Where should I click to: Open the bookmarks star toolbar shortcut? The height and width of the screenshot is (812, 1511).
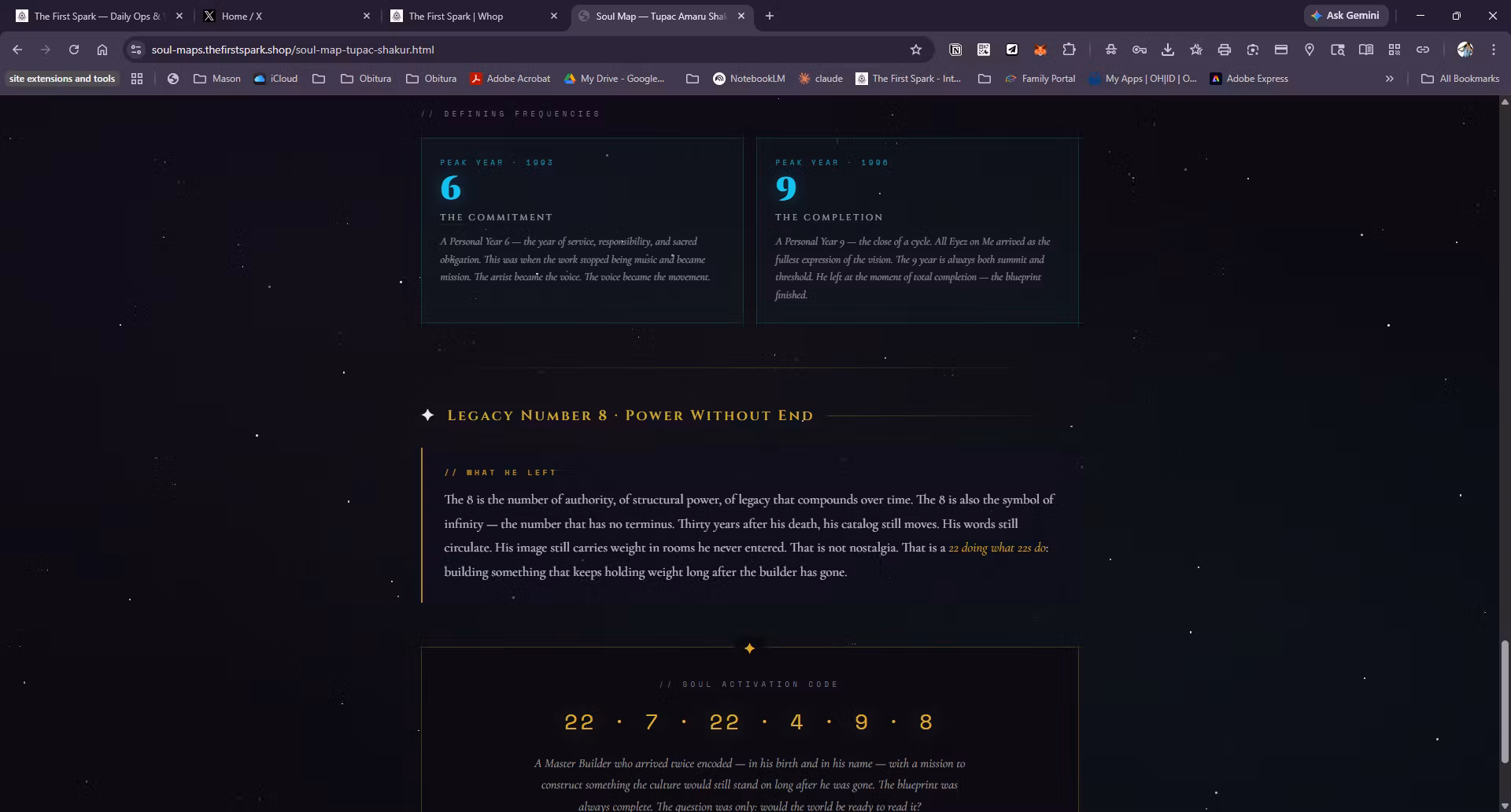pyautogui.click(x=1196, y=50)
